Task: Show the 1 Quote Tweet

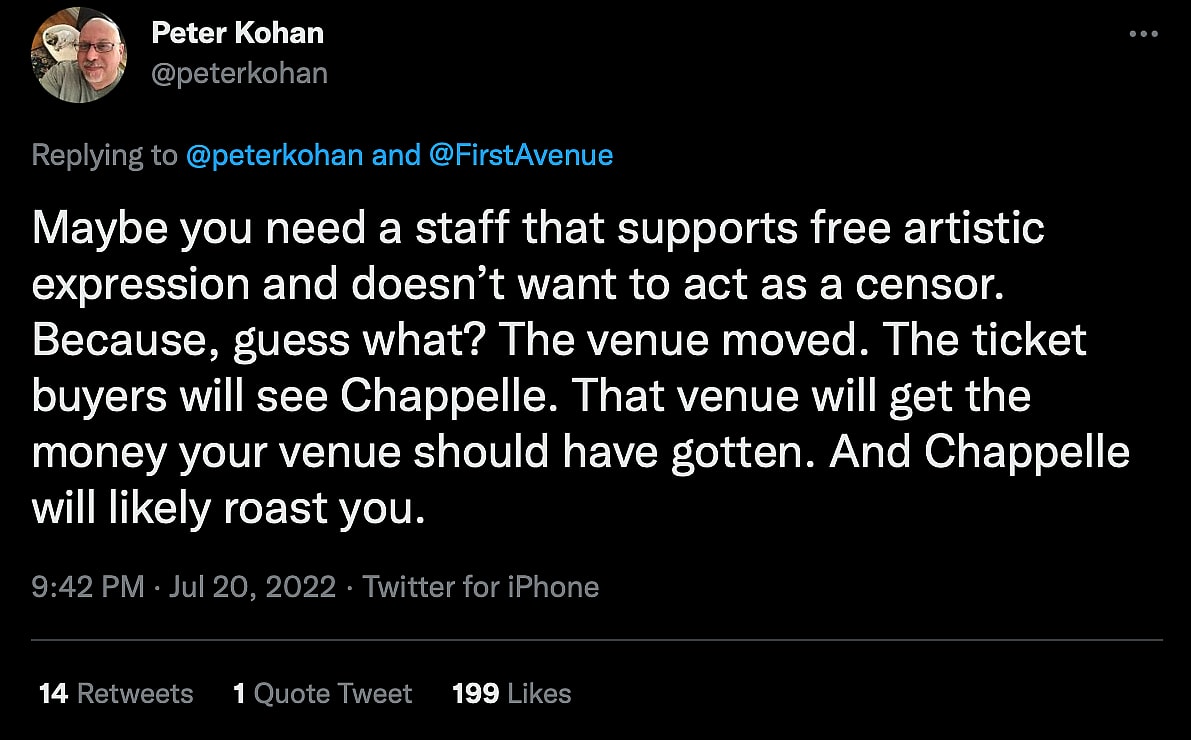Action: tap(322, 693)
